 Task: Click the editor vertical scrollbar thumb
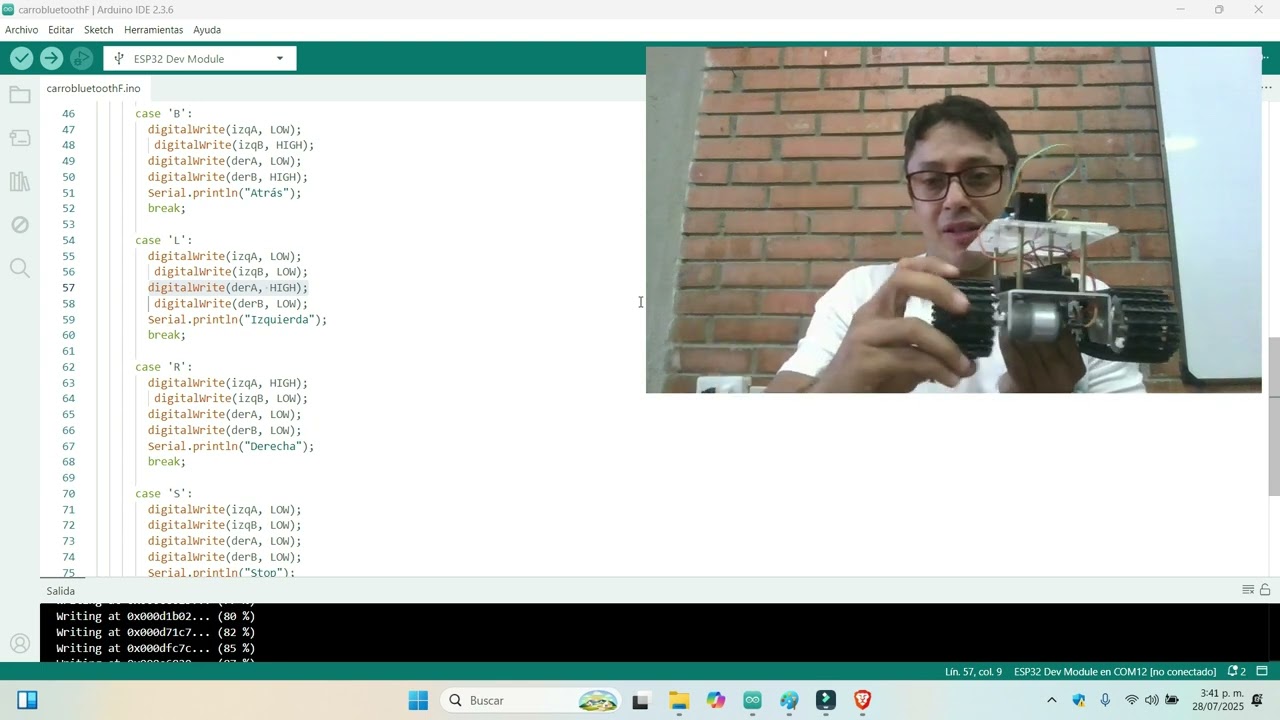coord(1274,416)
